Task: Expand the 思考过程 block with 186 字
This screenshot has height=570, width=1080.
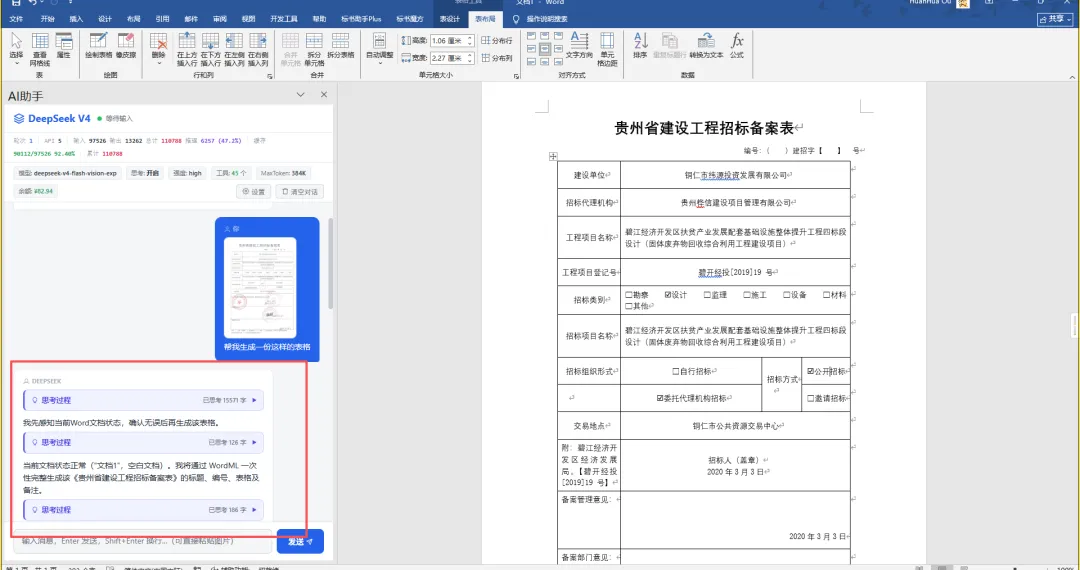Action: (143, 510)
